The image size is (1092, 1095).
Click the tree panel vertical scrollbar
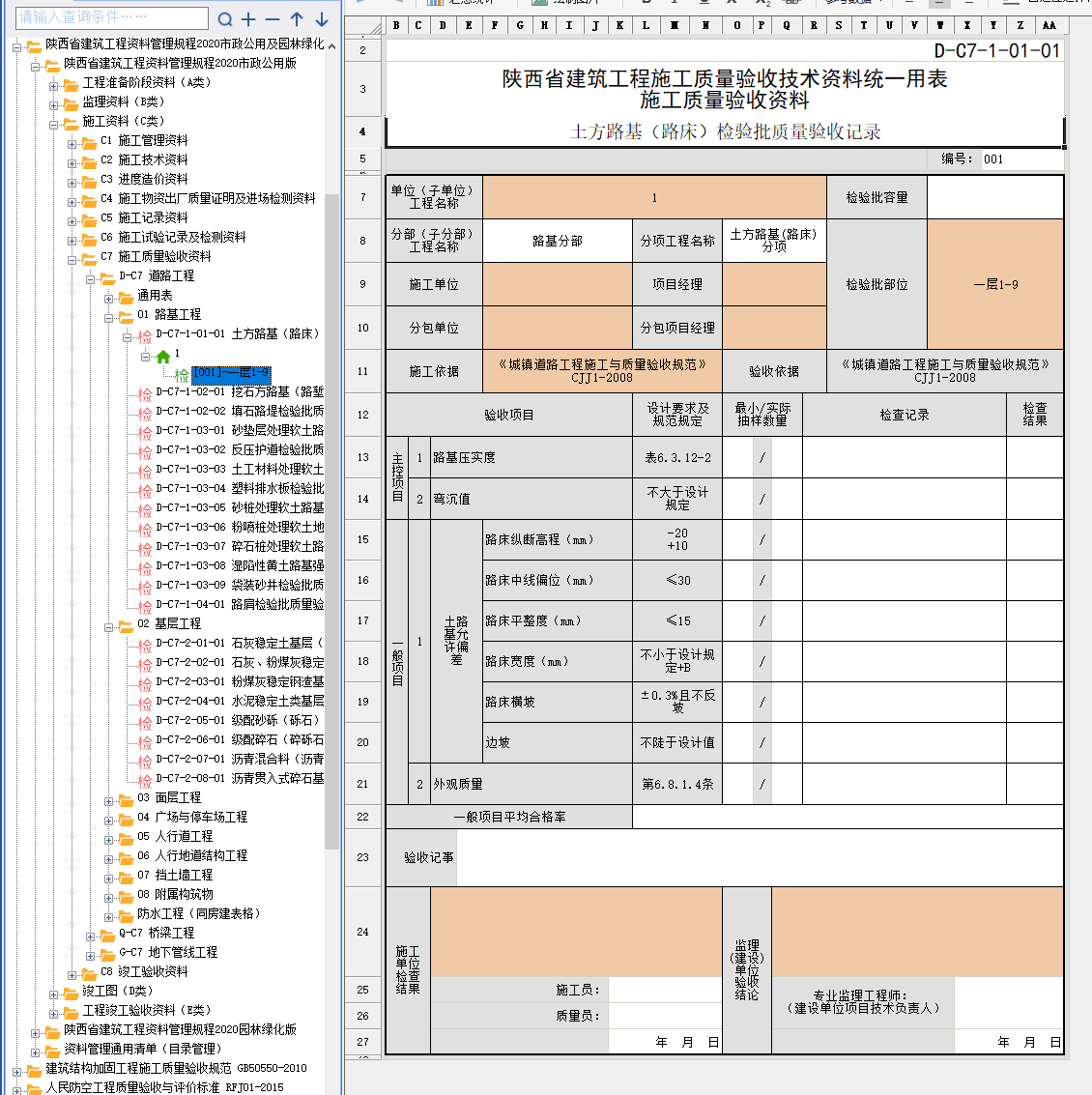tap(332, 520)
